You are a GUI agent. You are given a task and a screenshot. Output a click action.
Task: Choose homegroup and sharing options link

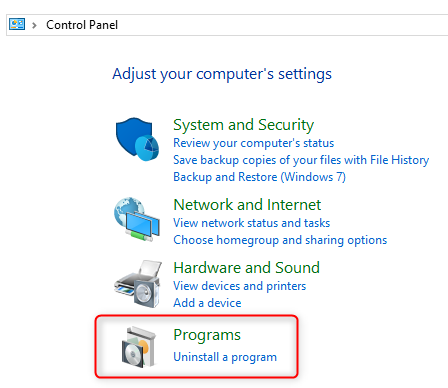(280, 240)
